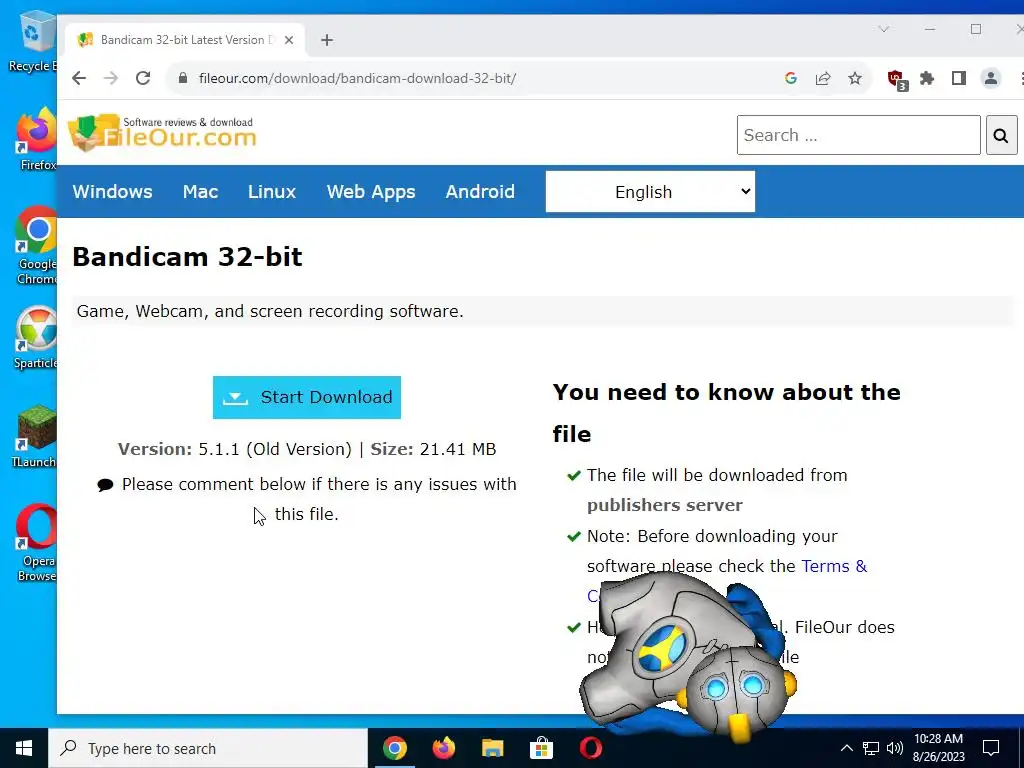Screen dimensions: 1024x768
Task: Click text 'publishers server'
Action: click(x=665, y=505)
